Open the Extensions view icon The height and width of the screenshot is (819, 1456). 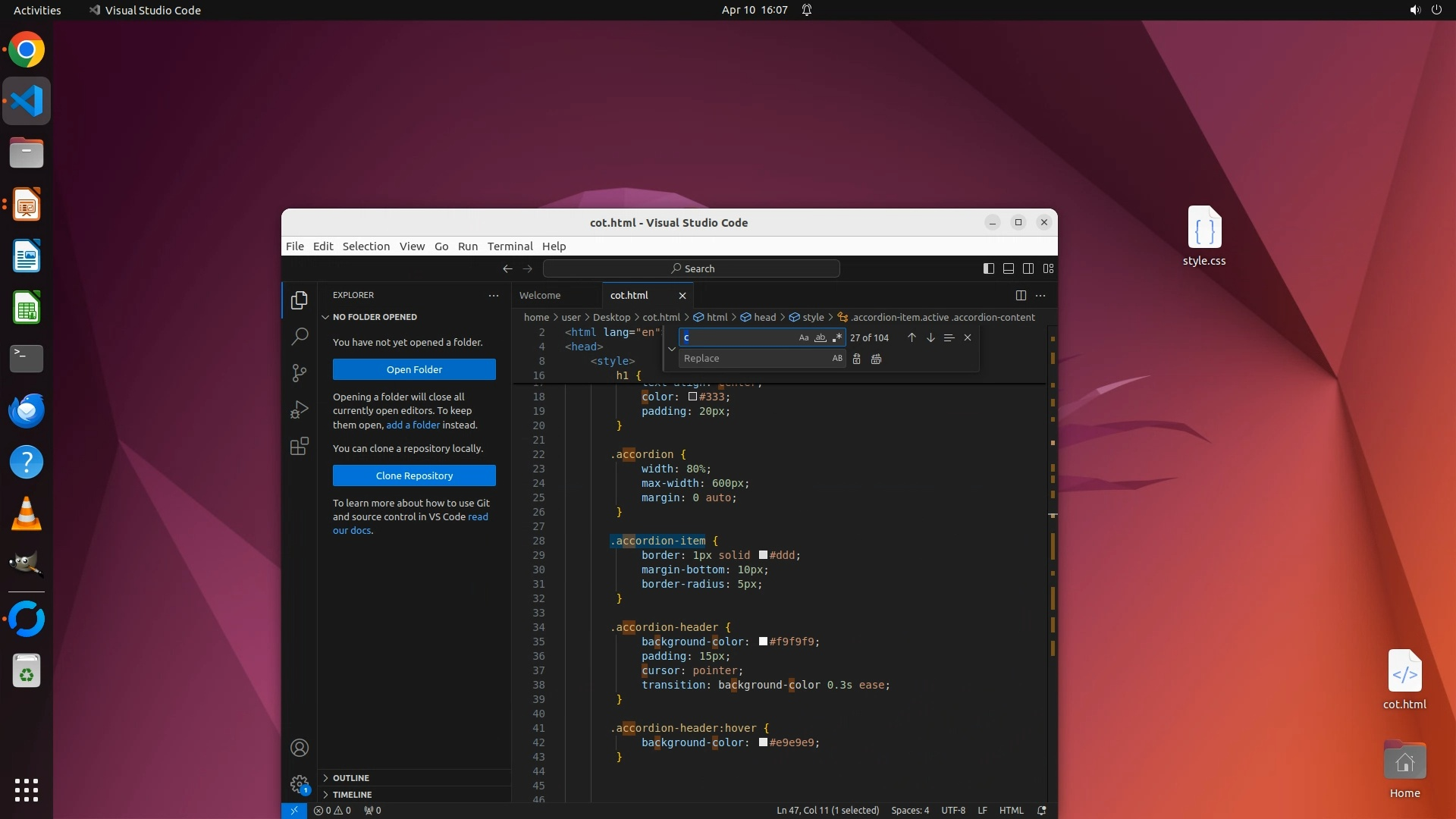click(x=300, y=446)
